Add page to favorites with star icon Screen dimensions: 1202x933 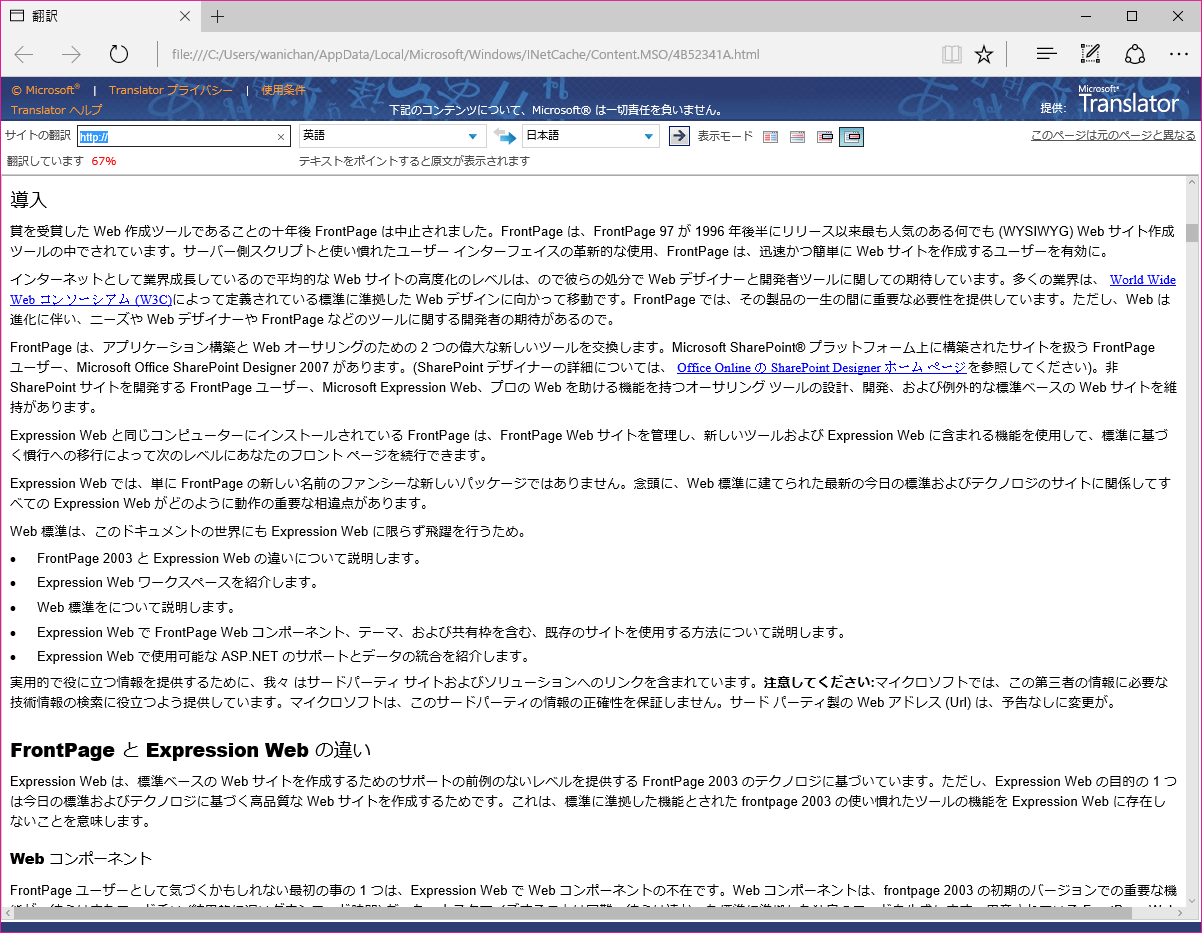tap(984, 54)
